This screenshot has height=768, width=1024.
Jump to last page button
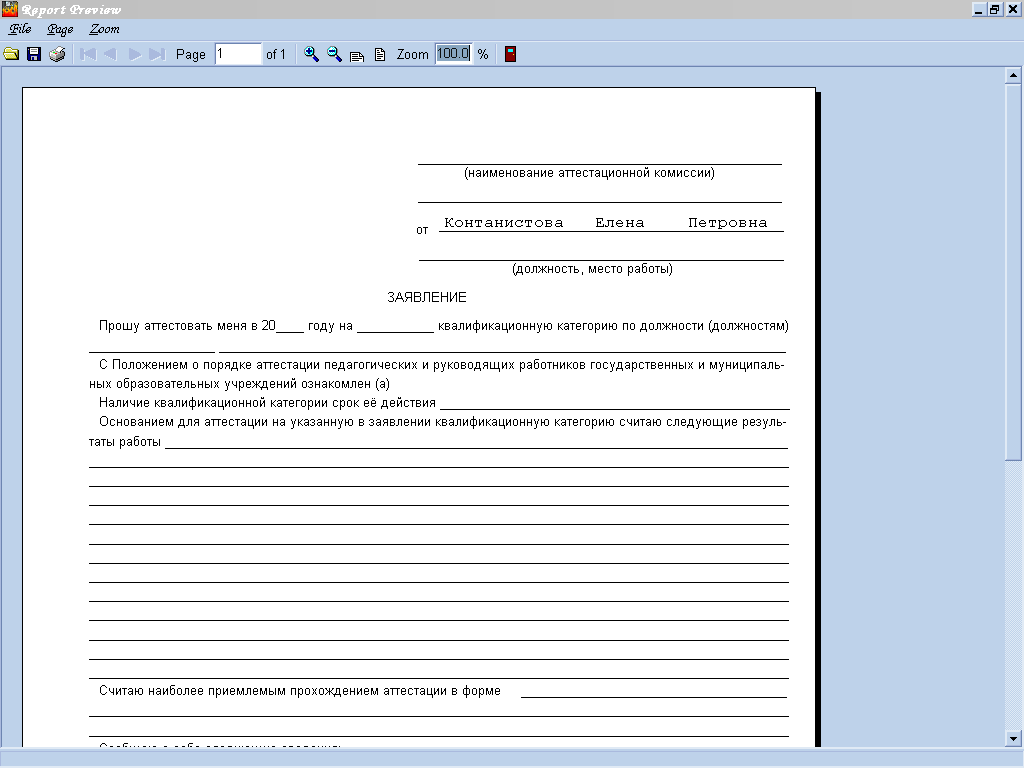(157, 54)
